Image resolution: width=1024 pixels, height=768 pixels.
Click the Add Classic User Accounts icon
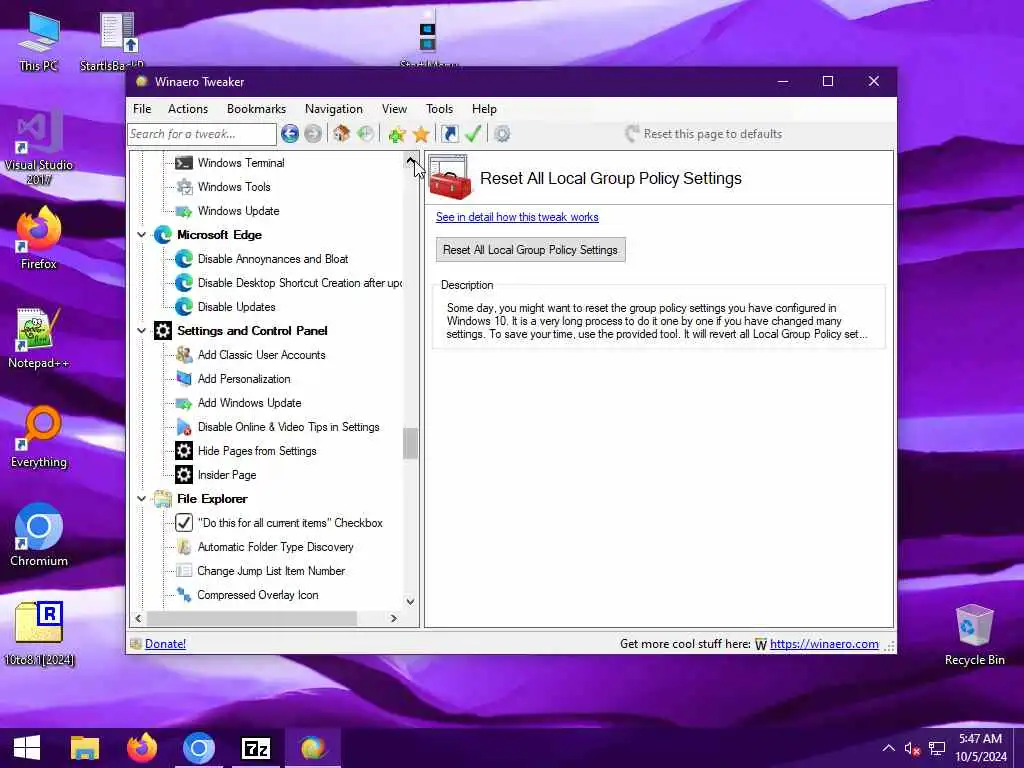tap(184, 355)
